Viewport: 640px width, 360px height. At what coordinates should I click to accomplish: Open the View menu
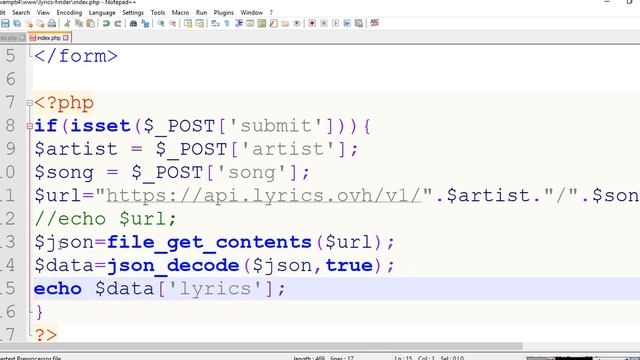point(43,13)
